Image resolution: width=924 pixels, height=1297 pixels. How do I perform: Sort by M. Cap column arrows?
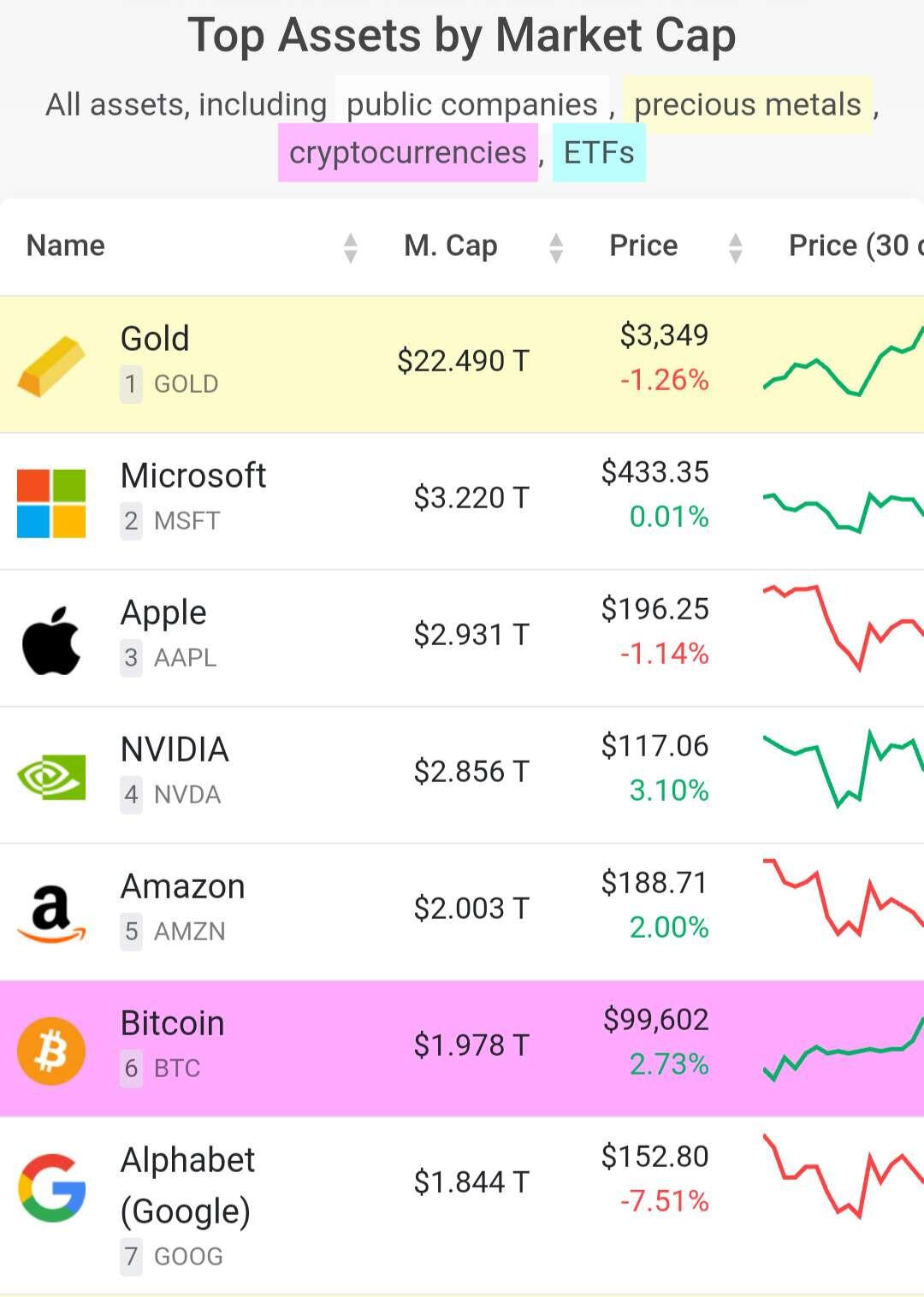pyautogui.click(x=556, y=247)
